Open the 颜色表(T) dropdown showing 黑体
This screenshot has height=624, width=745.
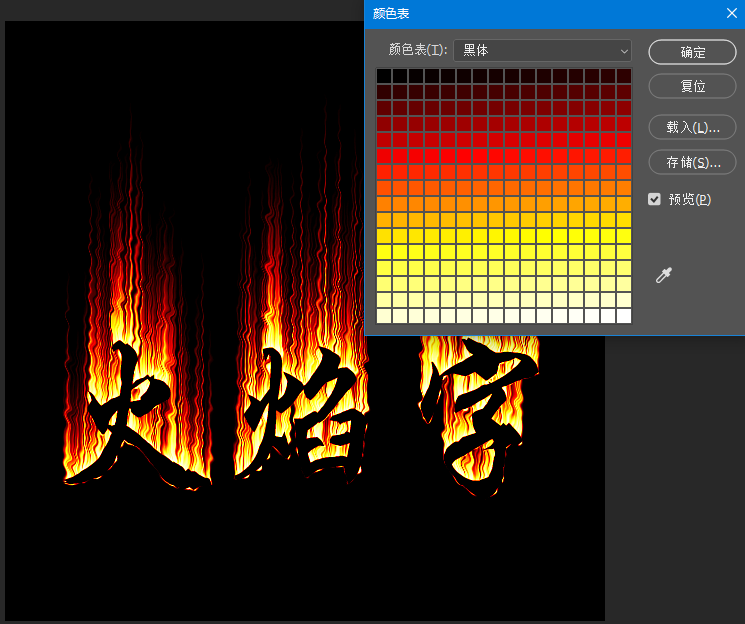tap(542, 50)
